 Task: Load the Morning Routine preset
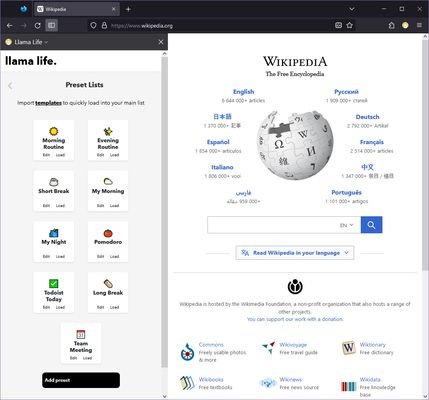click(x=60, y=155)
